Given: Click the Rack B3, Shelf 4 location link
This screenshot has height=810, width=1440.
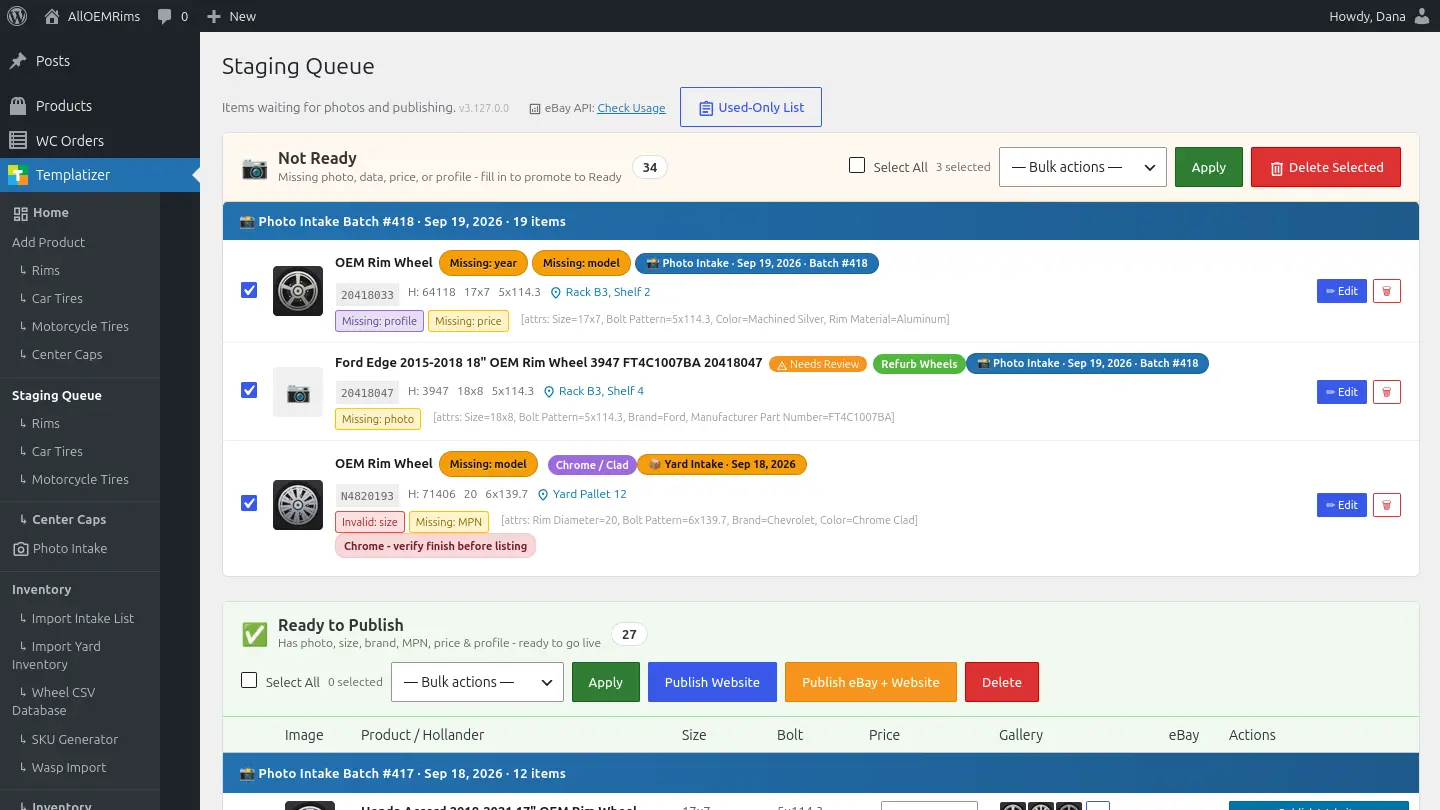Looking at the screenshot, I should [593, 391].
